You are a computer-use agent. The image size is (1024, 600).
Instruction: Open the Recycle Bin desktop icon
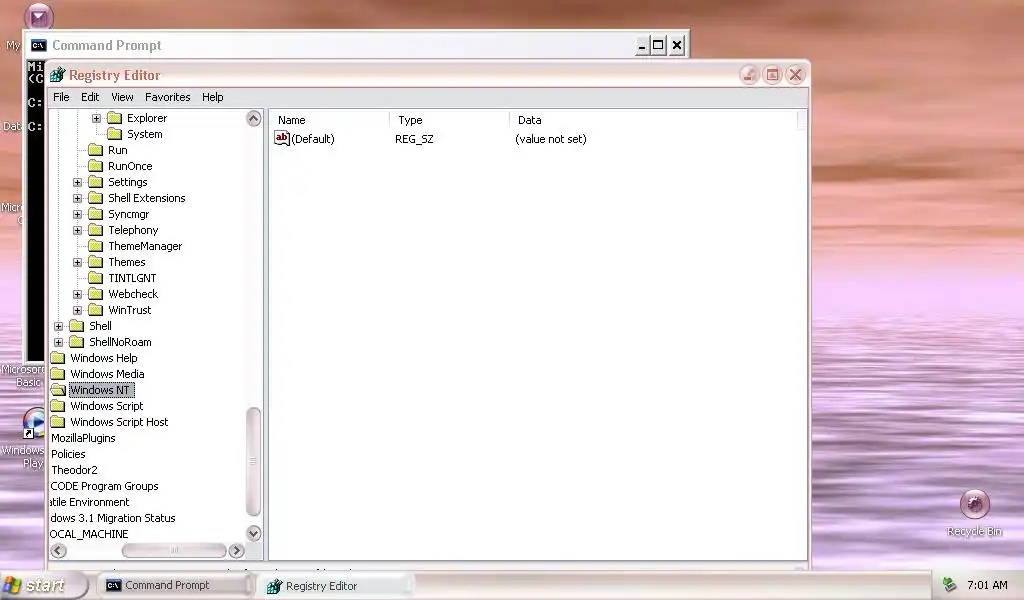pyautogui.click(x=974, y=504)
